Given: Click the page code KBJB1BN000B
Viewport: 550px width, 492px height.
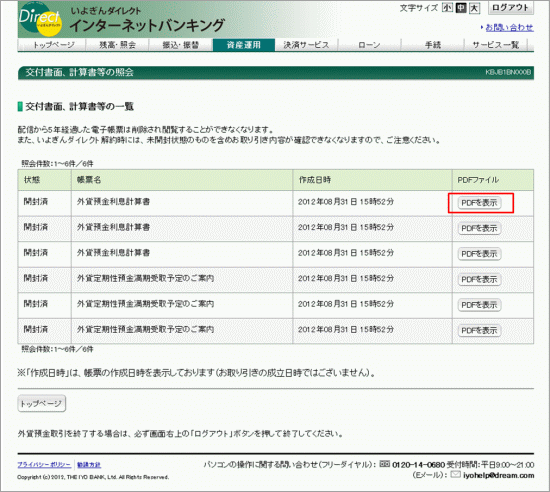Looking at the screenshot, I should [508, 72].
